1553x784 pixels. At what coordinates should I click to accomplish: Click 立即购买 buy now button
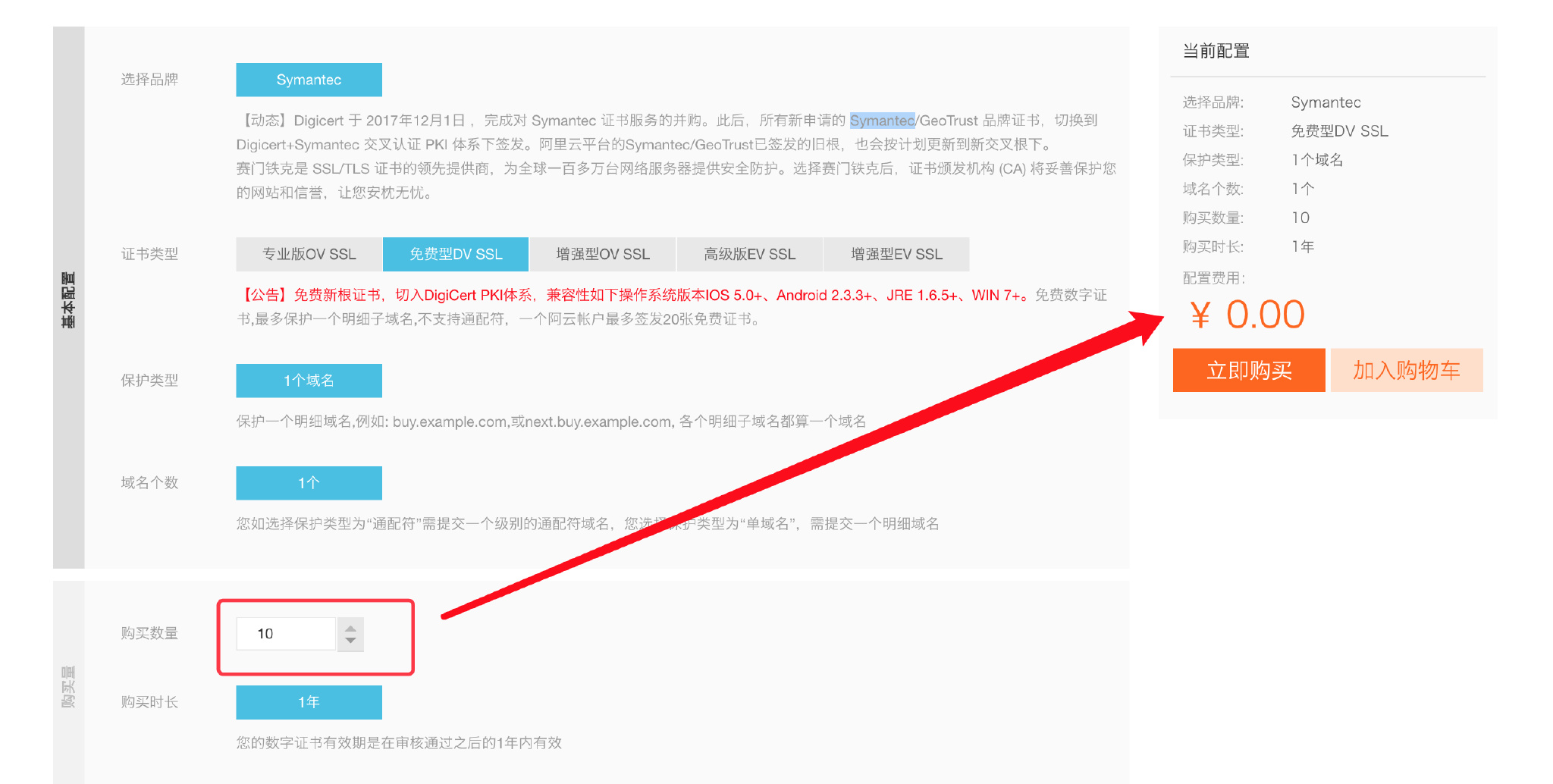pyautogui.click(x=1249, y=370)
